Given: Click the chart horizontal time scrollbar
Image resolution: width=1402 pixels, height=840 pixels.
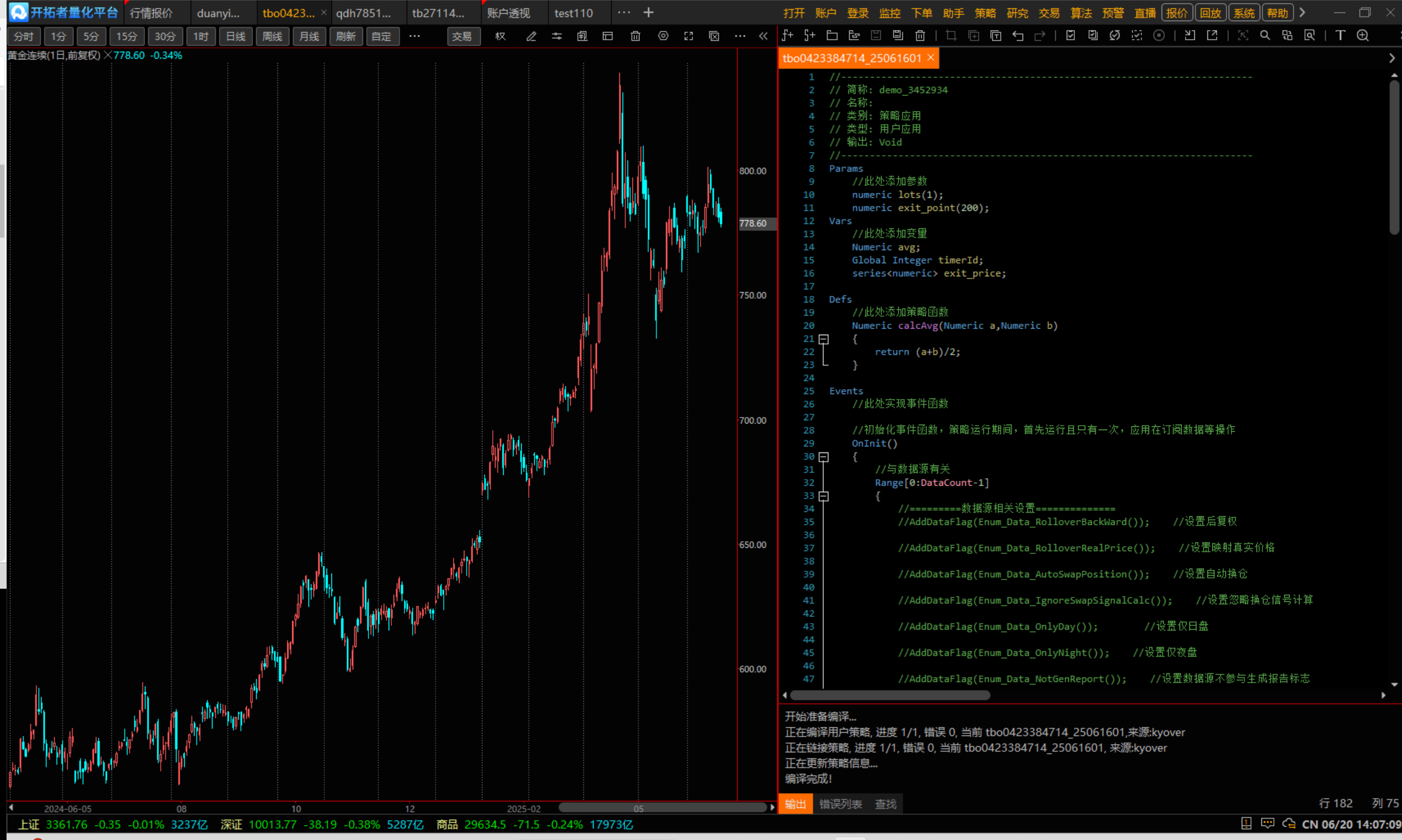Looking at the screenshot, I should 662,807.
